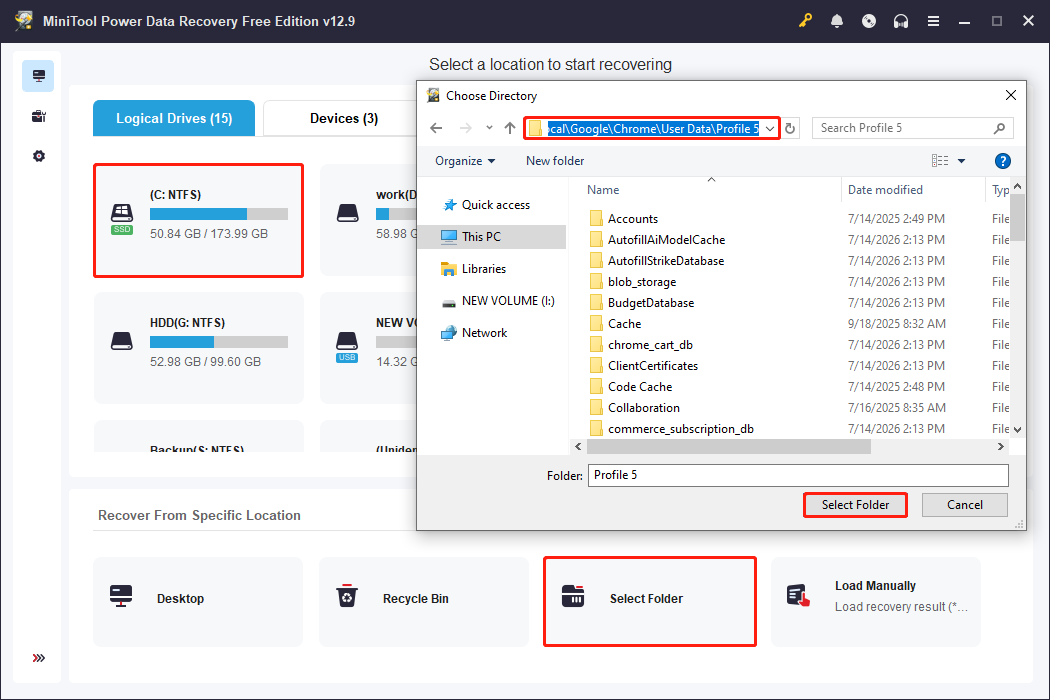This screenshot has width=1050, height=700.
Task: Click the C: drive usage bar
Action: pyautogui.click(x=218, y=214)
